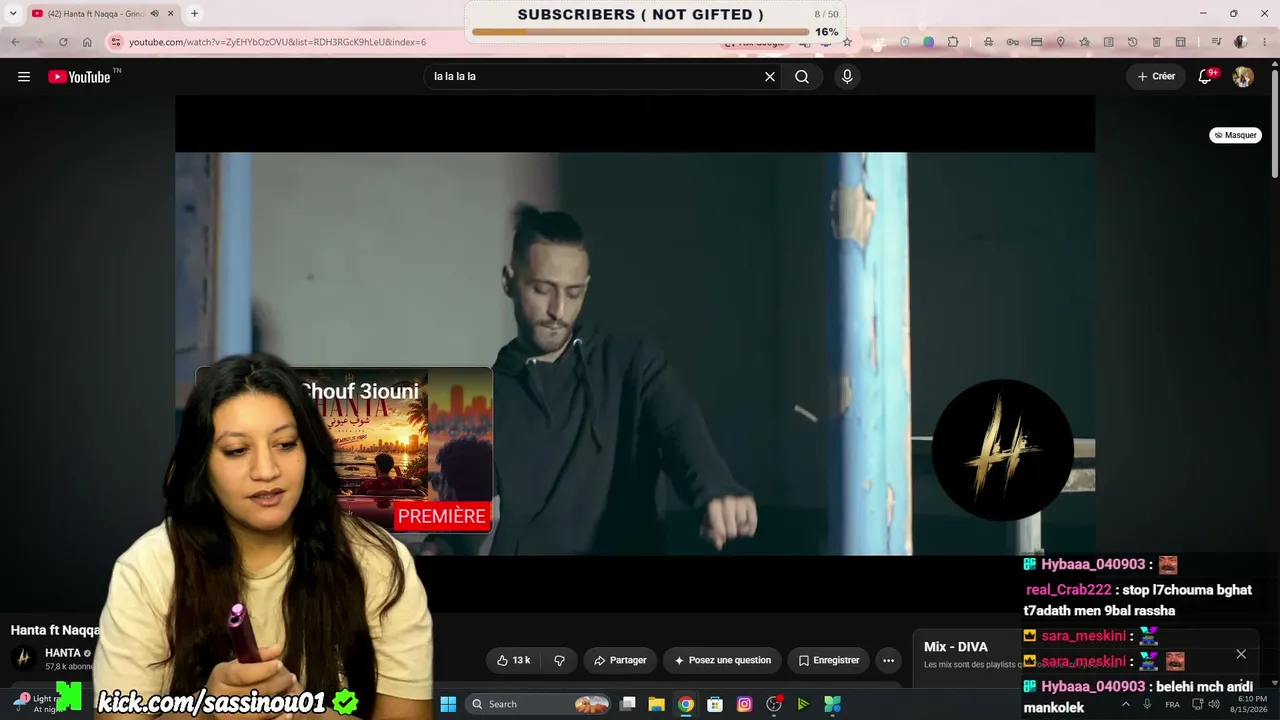Mute the tab via speaker icon
The width and height of the screenshot is (1280, 720).
point(154,14)
